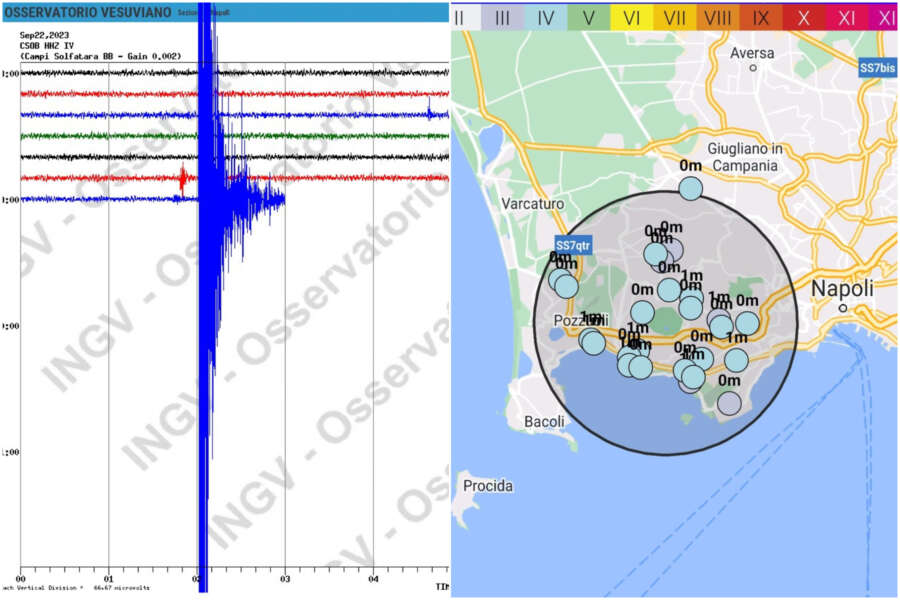Viewport: 900px width, 600px height.
Task: Pick intensity III on the scale
Action: (x=502, y=17)
